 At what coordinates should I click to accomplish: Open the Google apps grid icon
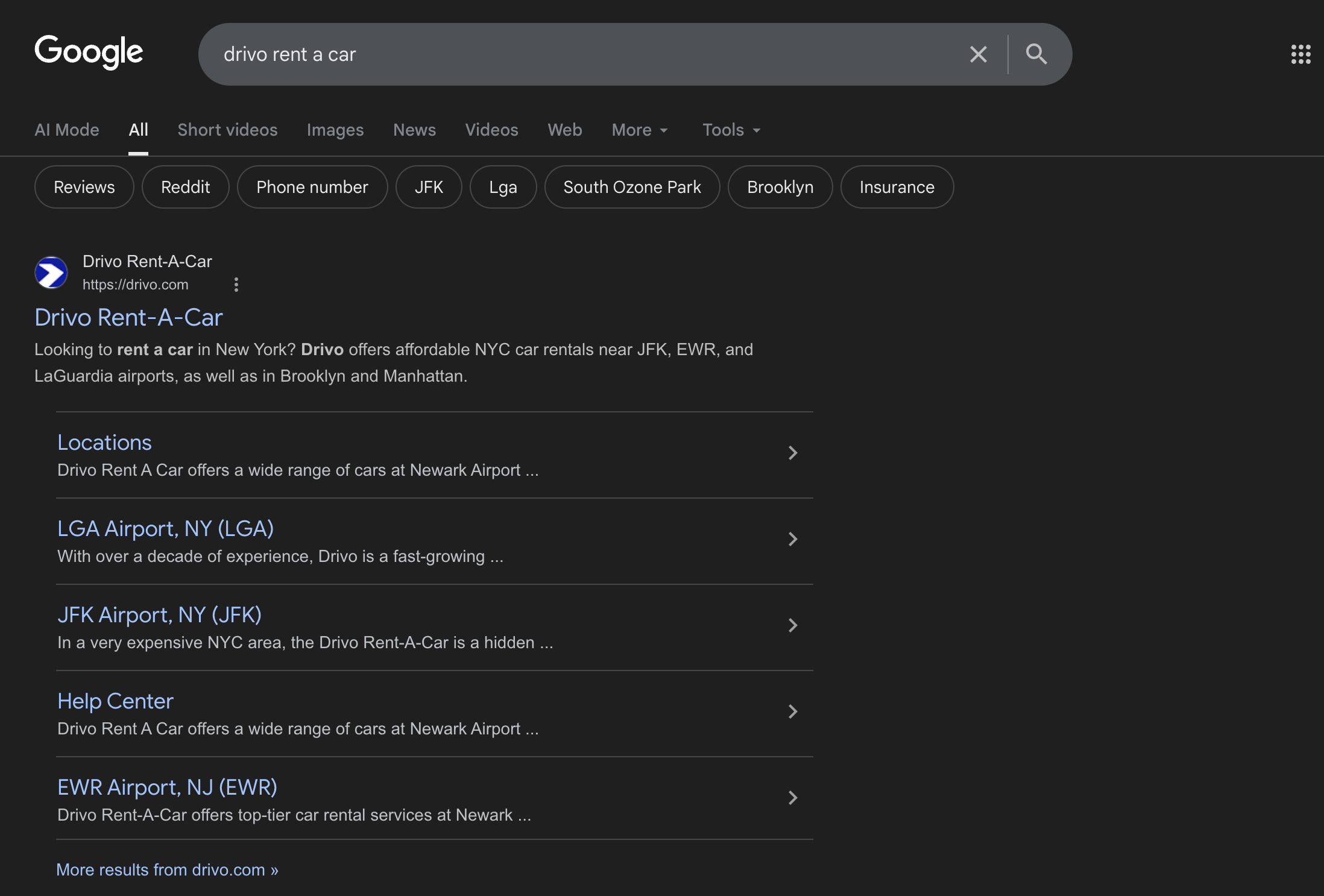click(x=1300, y=54)
